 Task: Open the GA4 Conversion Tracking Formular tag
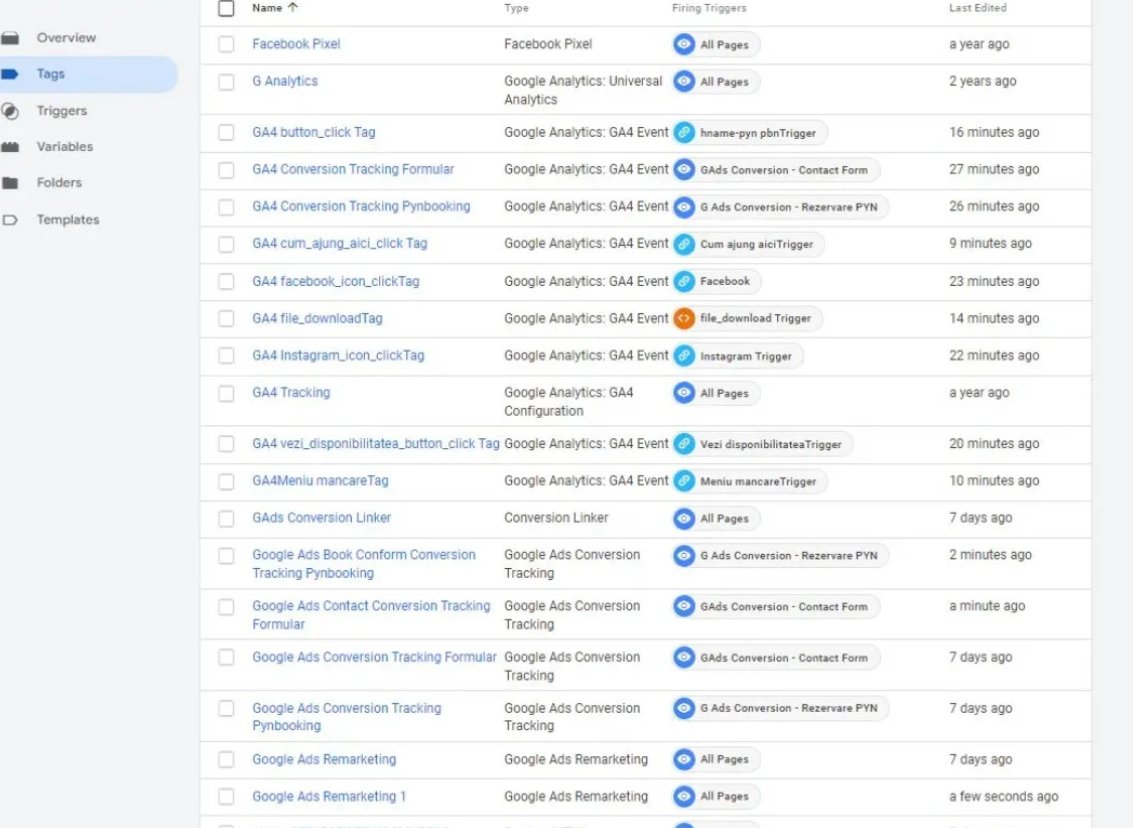coord(353,169)
